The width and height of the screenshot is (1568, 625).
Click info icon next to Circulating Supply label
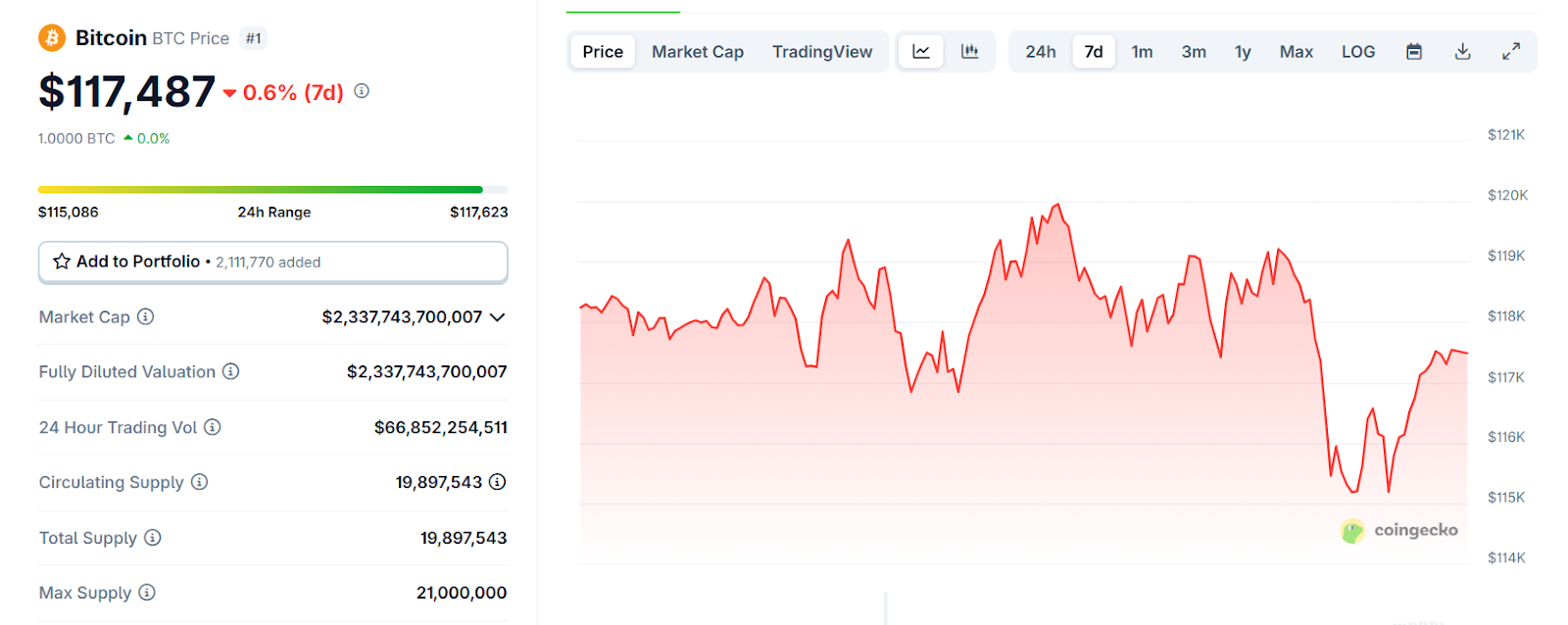click(199, 482)
